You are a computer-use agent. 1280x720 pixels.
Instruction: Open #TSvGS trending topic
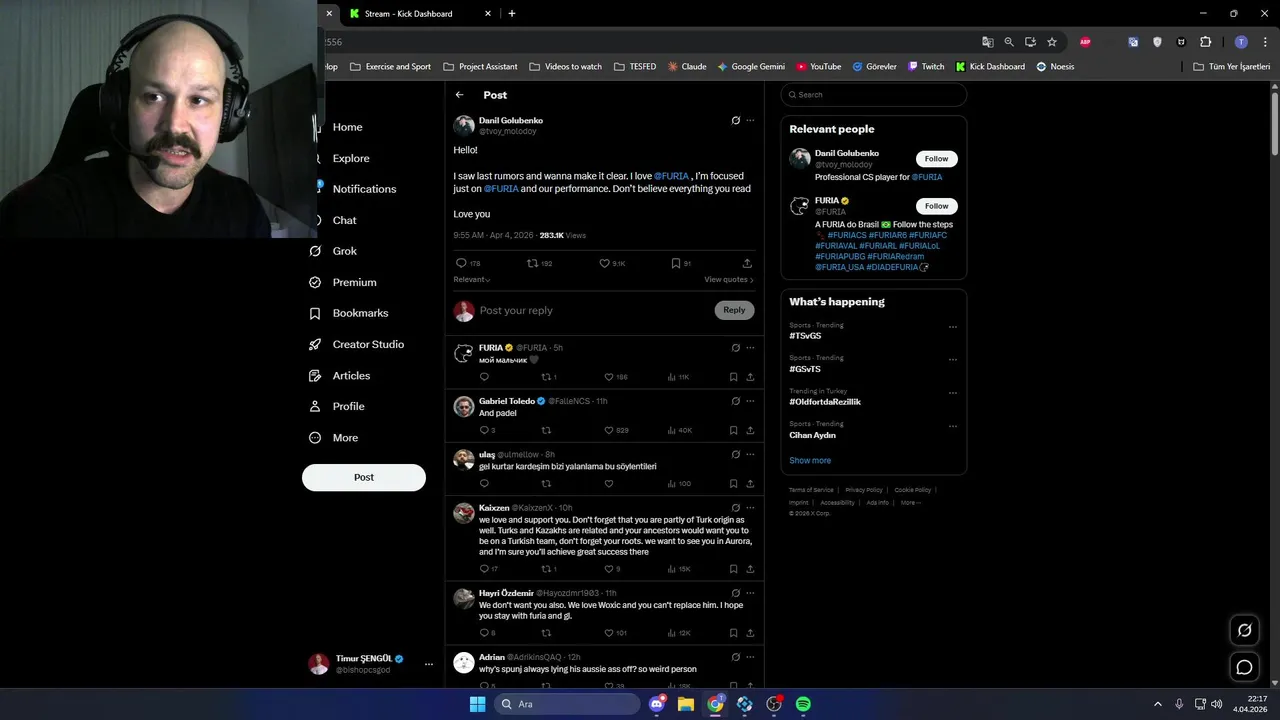[805, 336]
